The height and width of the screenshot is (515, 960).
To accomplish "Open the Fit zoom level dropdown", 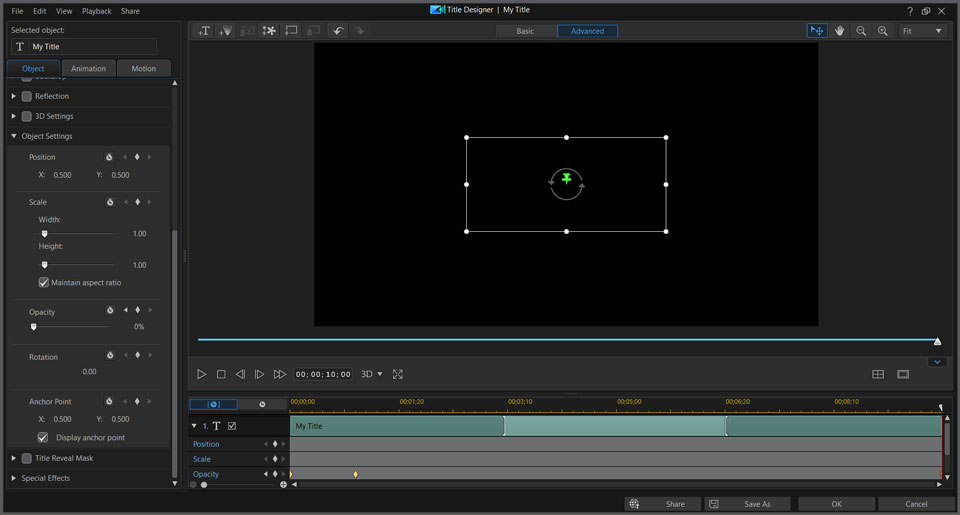I will (921, 31).
